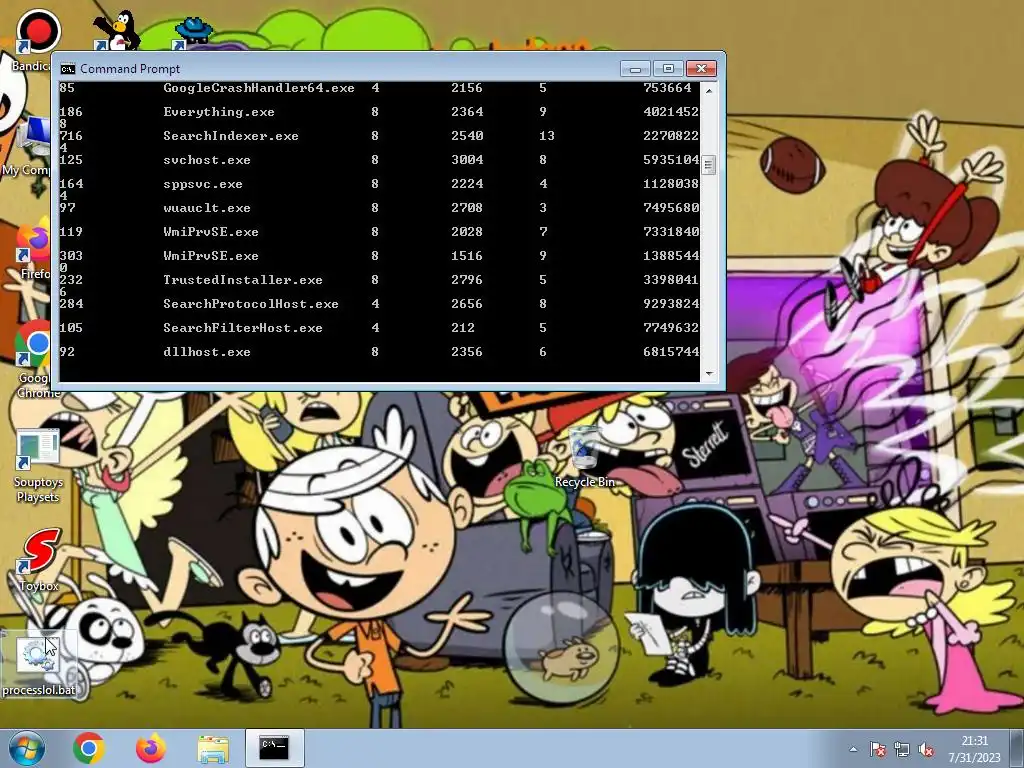Click SearchFilterHost.exe in the process list
The image size is (1024, 768).
point(243,328)
